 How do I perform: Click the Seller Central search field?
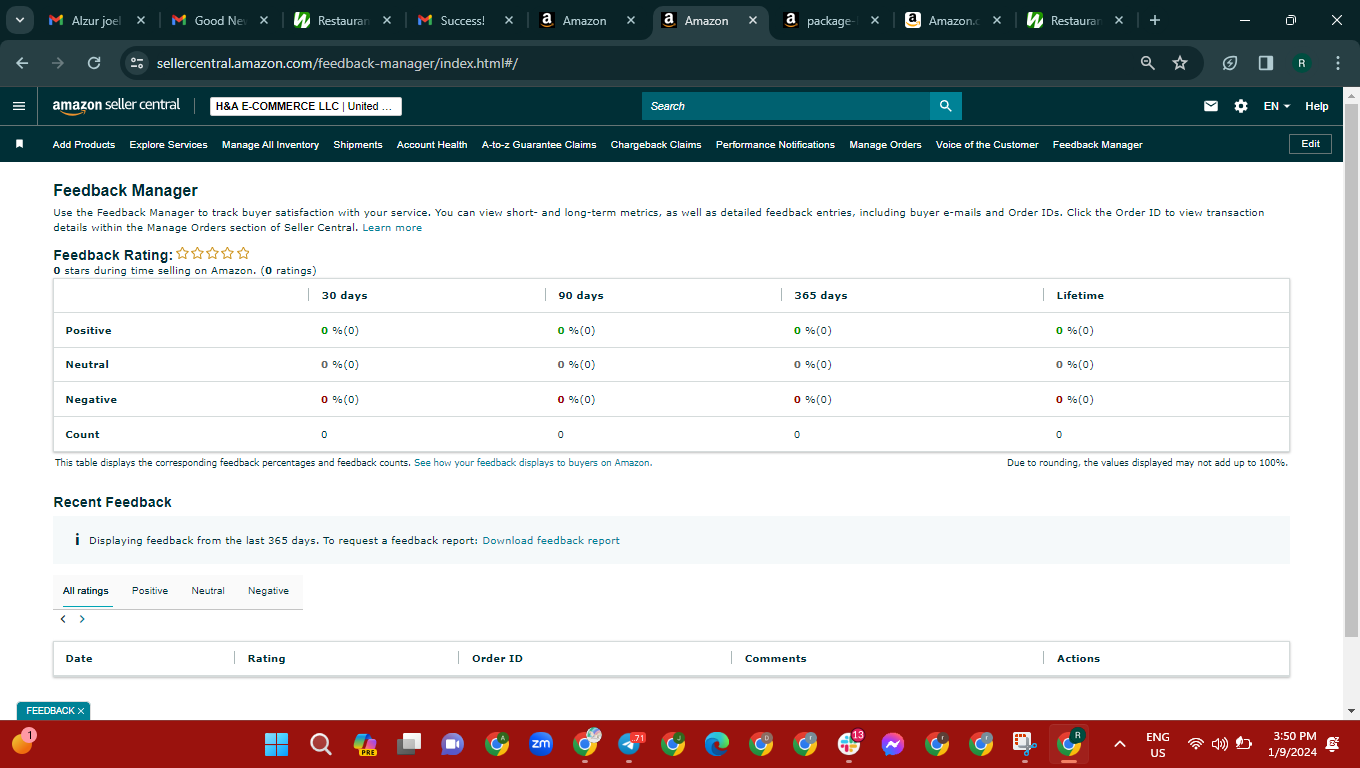pyautogui.click(x=786, y=106)
